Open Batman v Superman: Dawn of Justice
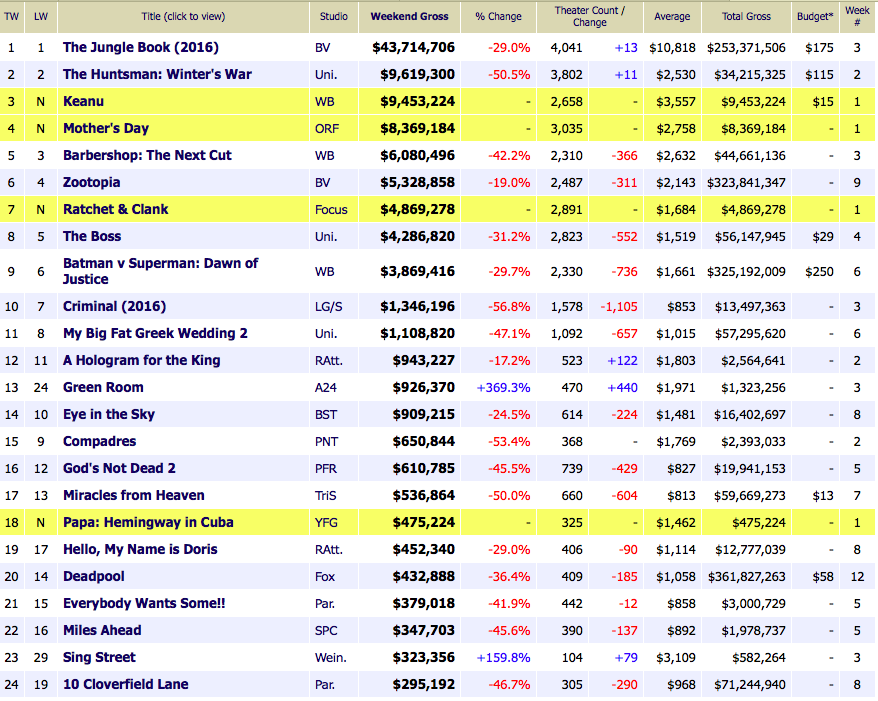 click(161, 271)
